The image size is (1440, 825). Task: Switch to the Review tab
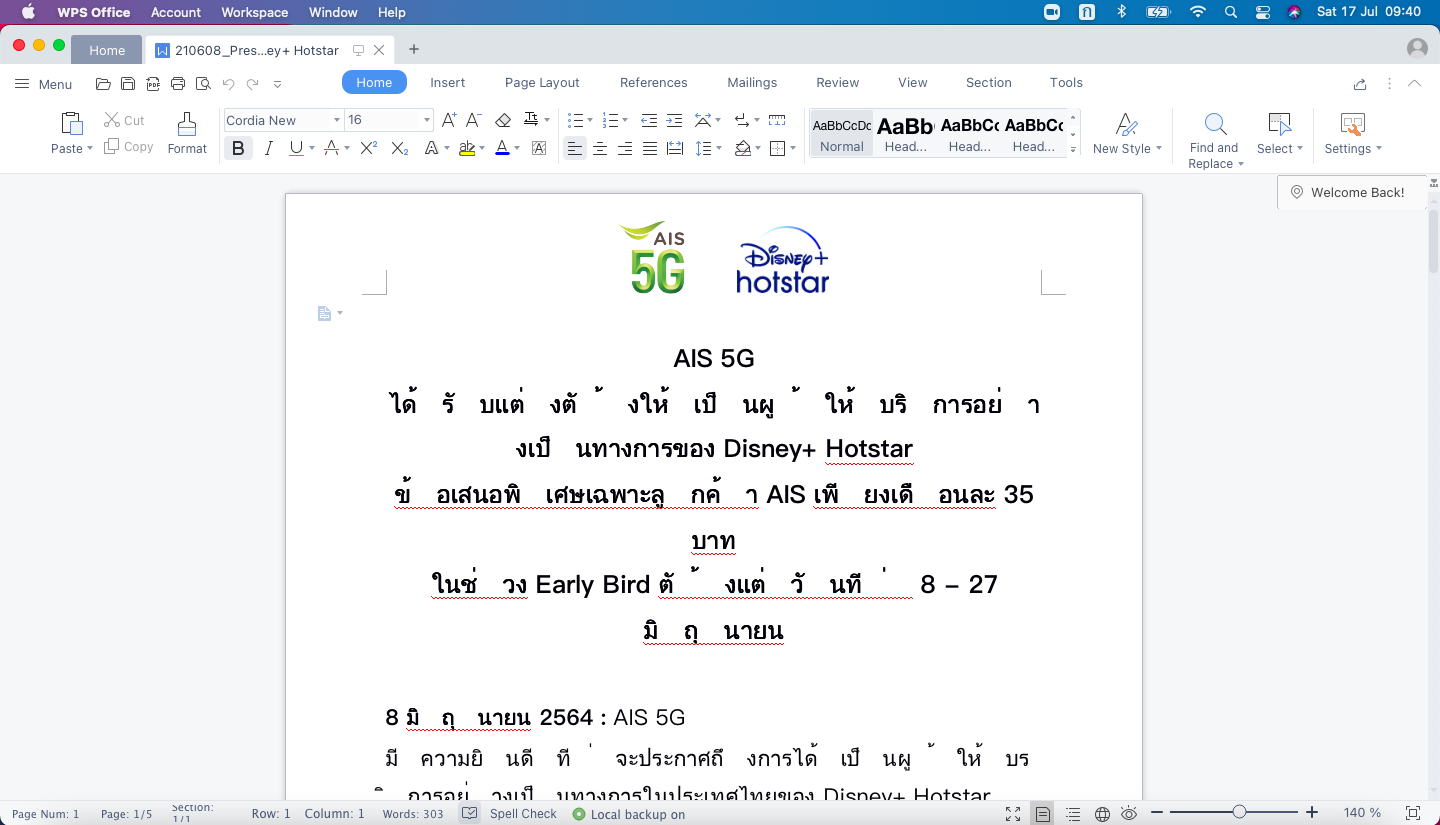coord(837,82)
